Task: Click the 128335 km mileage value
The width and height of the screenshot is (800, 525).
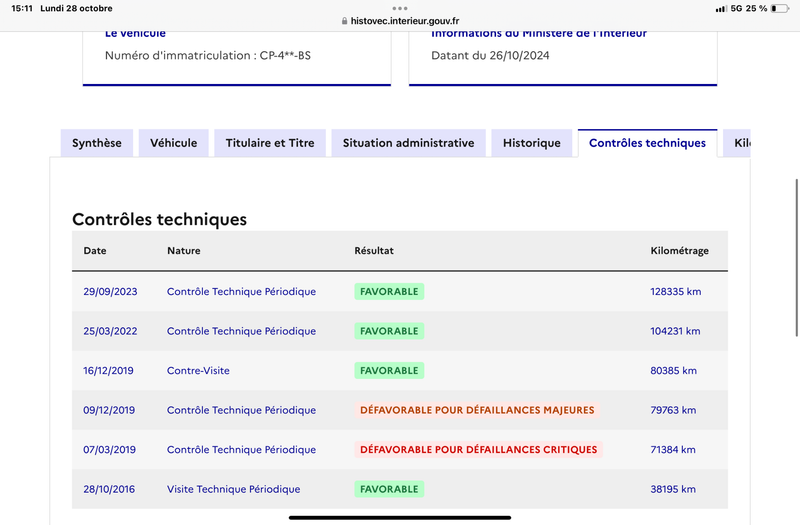Action: (x=676, y=291)
